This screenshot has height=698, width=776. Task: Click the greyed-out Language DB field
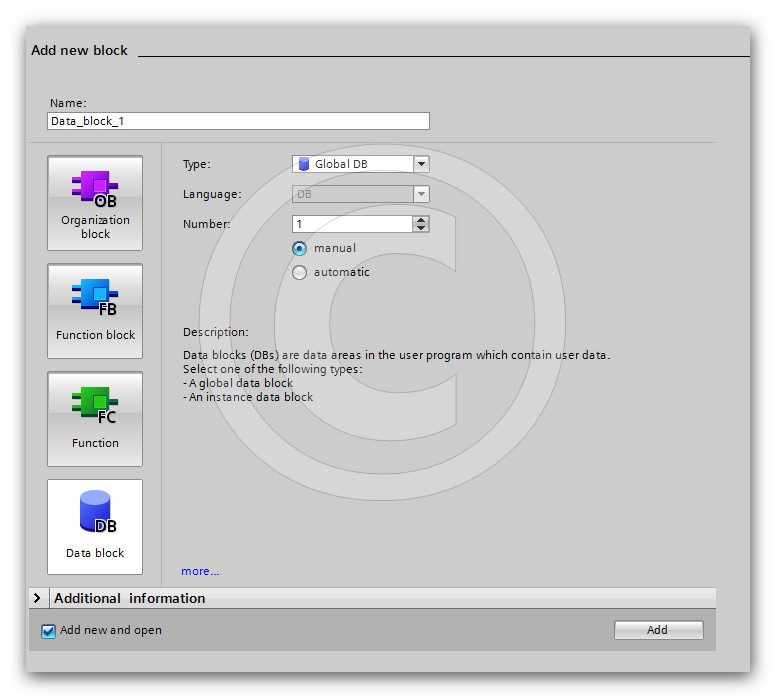(352, 194)
